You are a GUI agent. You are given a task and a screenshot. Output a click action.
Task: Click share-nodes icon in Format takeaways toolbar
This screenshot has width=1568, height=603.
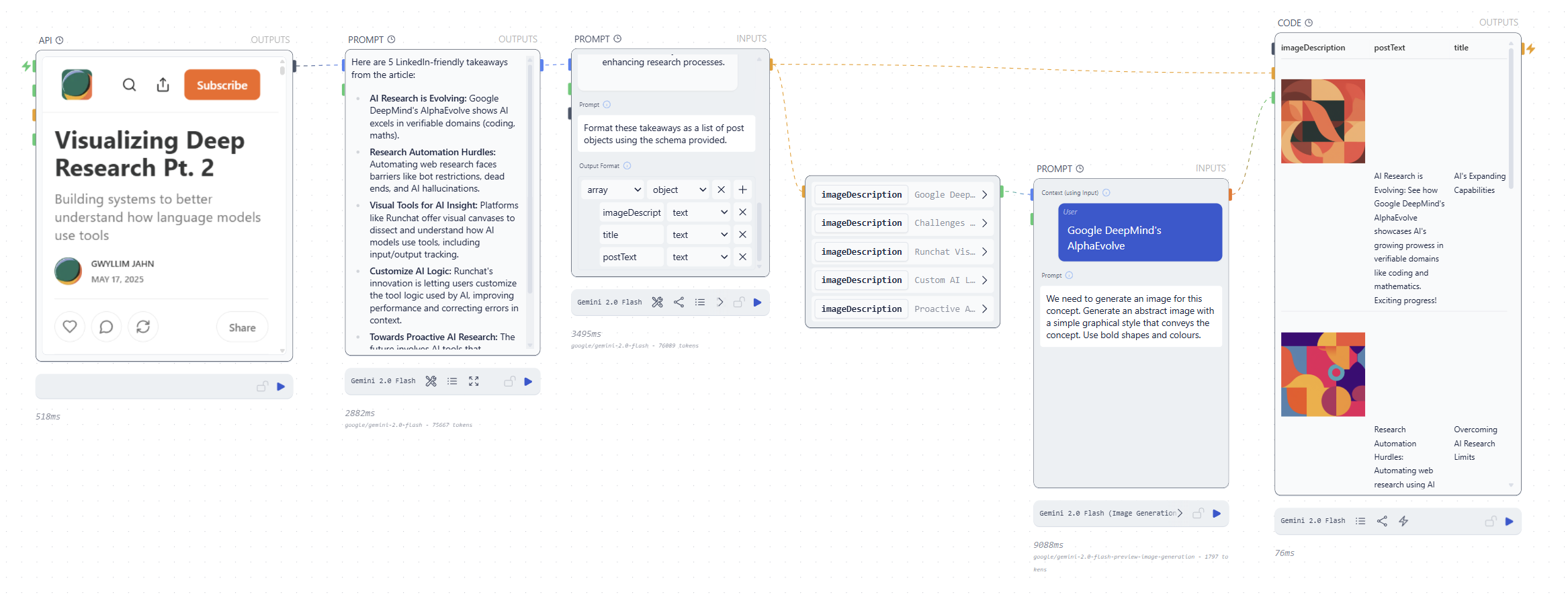click(x=679, y=303)
